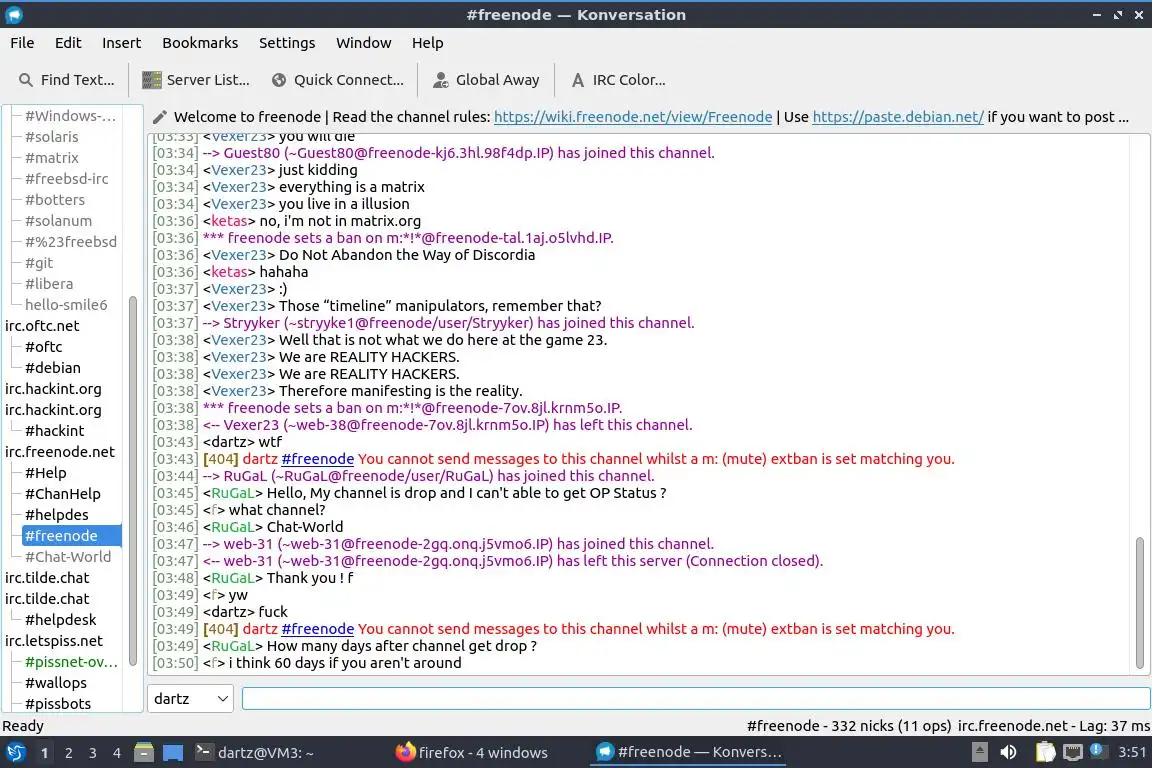Screen dimensions: 1152x768
Task: Open the IRC Color picker
Action: pos(618,80)
